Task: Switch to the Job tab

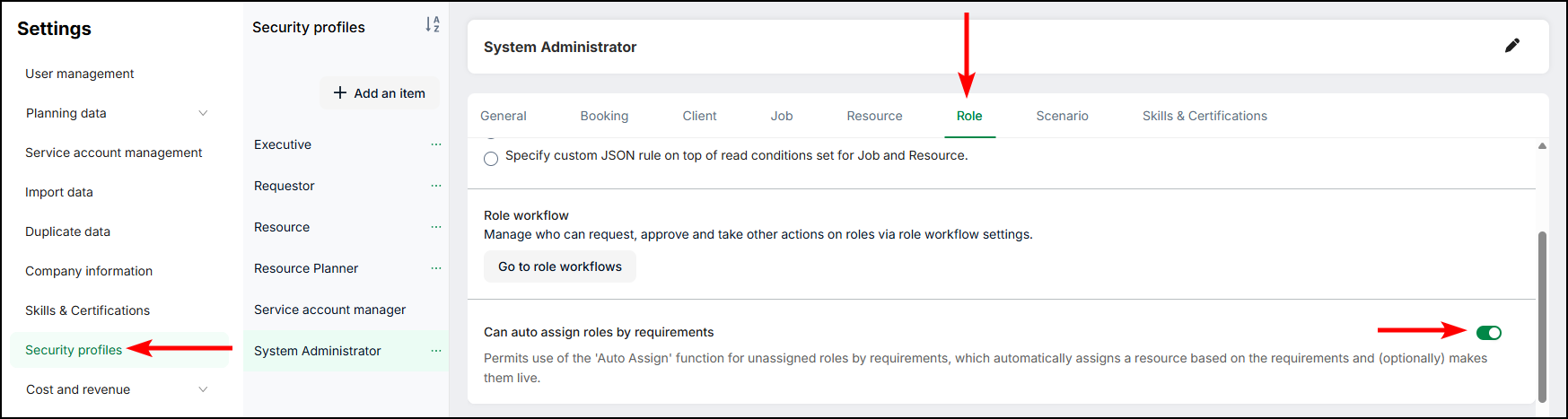Action: [x=782, y=116]
